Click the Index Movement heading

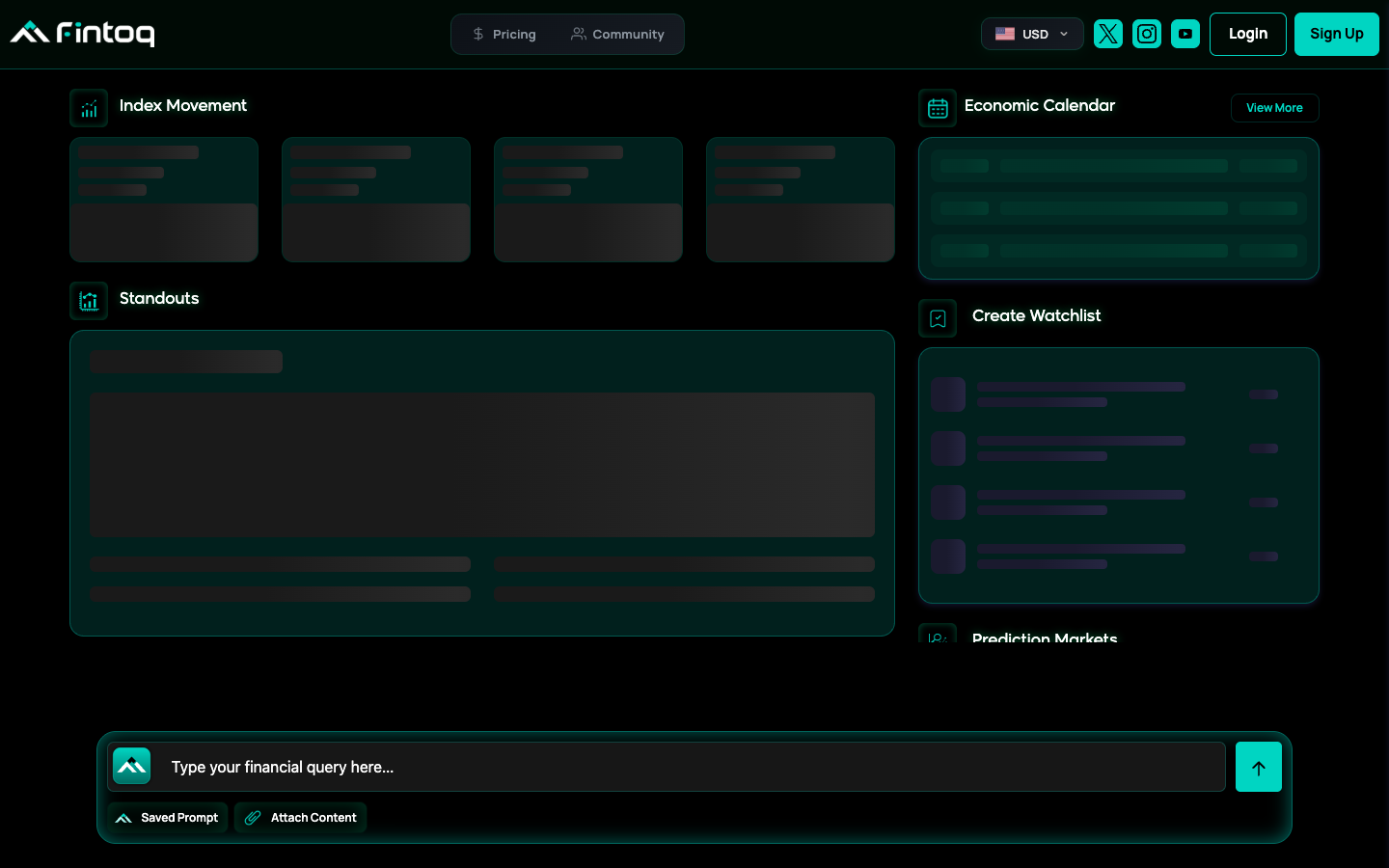pyautogui.click(x=183, y=105)
